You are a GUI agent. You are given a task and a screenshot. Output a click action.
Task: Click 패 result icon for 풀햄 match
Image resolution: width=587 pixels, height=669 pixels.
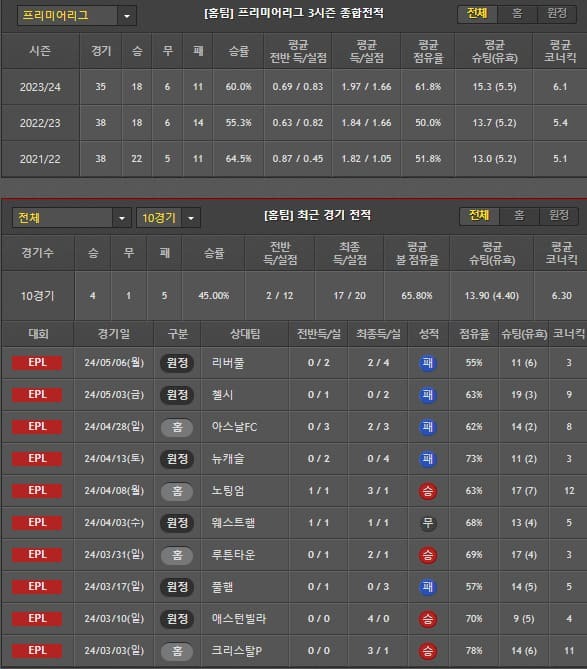(427, 587)
